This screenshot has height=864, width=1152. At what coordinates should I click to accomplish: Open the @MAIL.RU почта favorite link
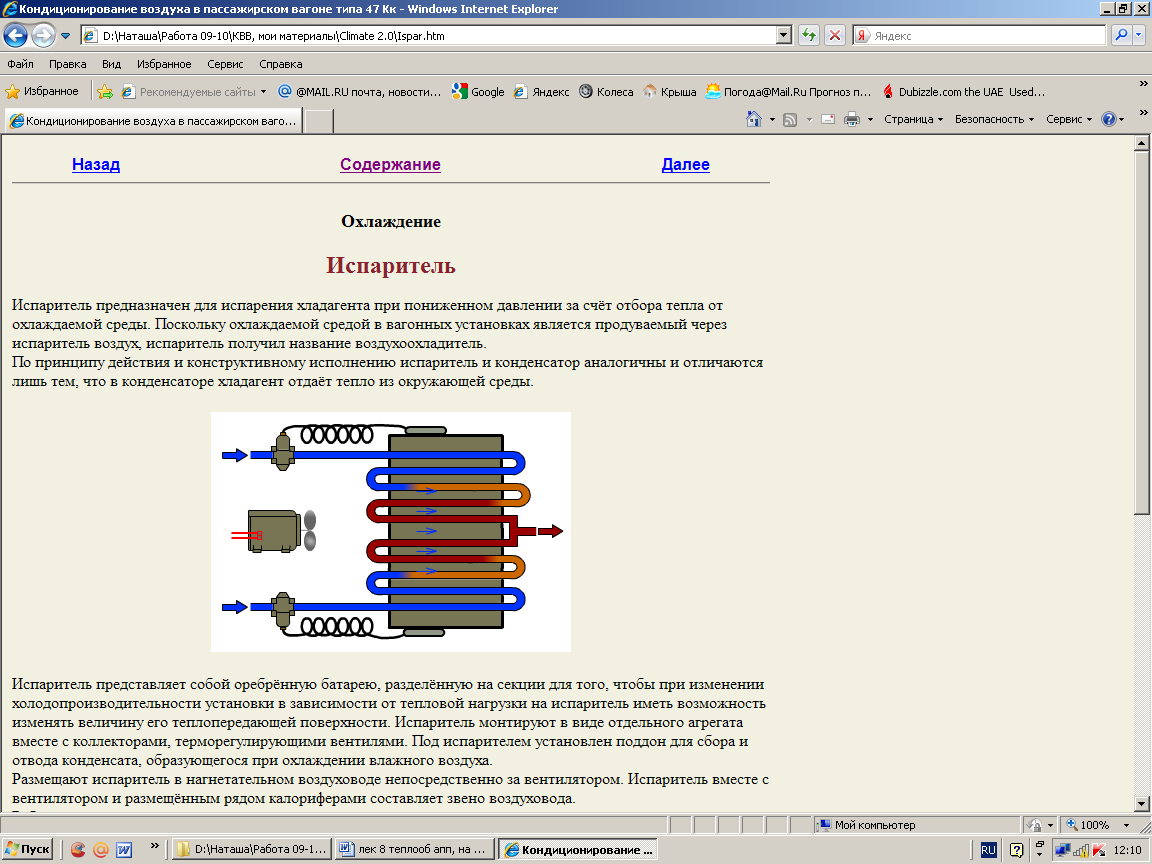360,92
